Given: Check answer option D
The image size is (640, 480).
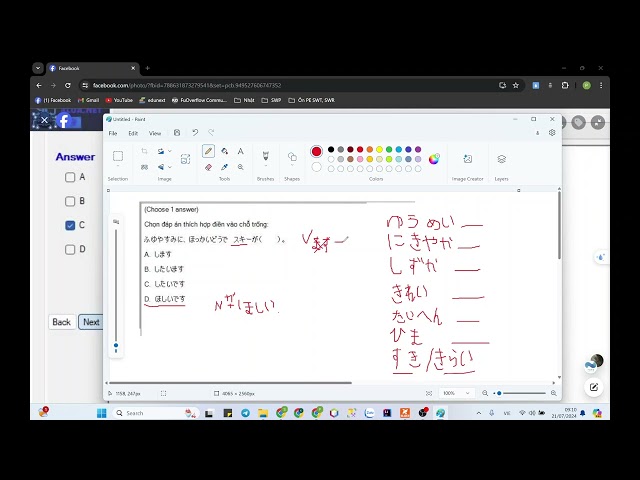Looking at the screenshot, I should point(70,249).
